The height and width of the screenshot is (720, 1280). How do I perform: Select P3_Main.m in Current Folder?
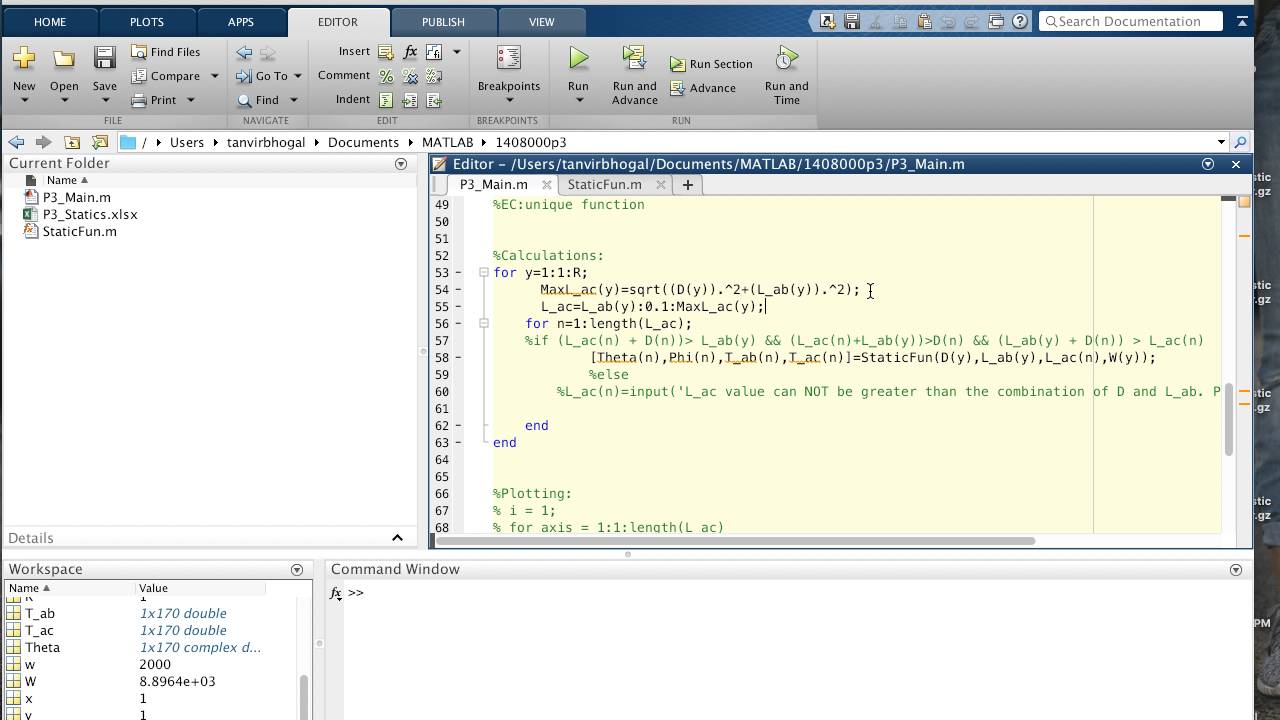(76, 198)
